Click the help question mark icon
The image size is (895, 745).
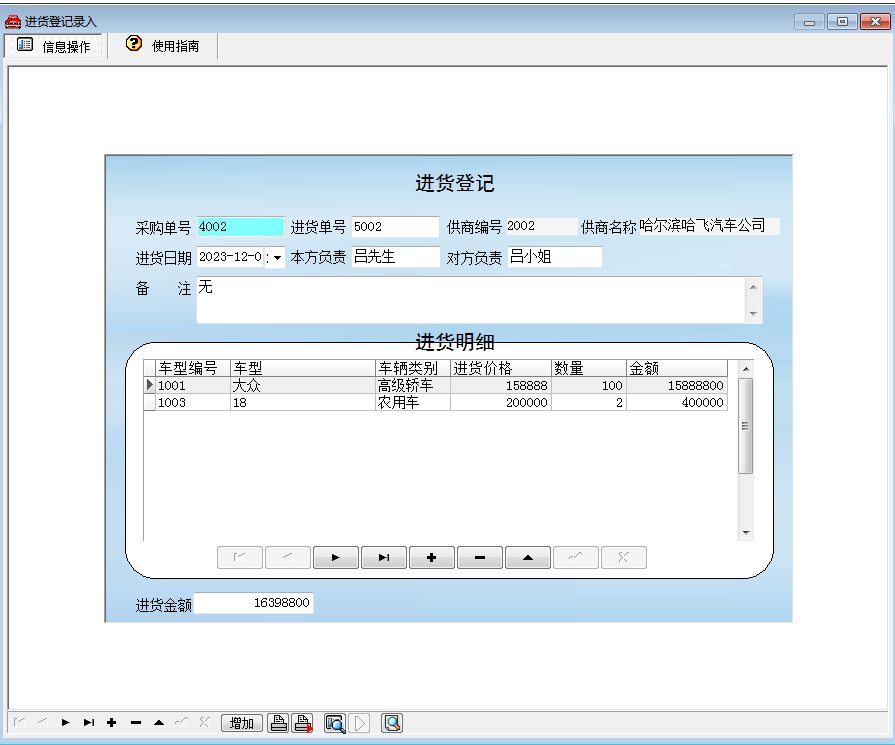click(134, 43)
